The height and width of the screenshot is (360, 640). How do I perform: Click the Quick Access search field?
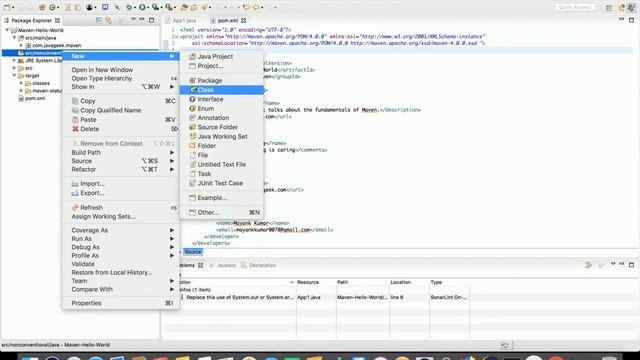575,7
